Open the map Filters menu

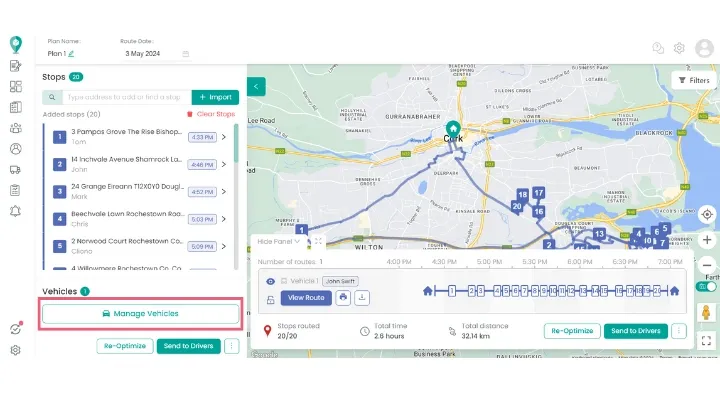(692, 80)
